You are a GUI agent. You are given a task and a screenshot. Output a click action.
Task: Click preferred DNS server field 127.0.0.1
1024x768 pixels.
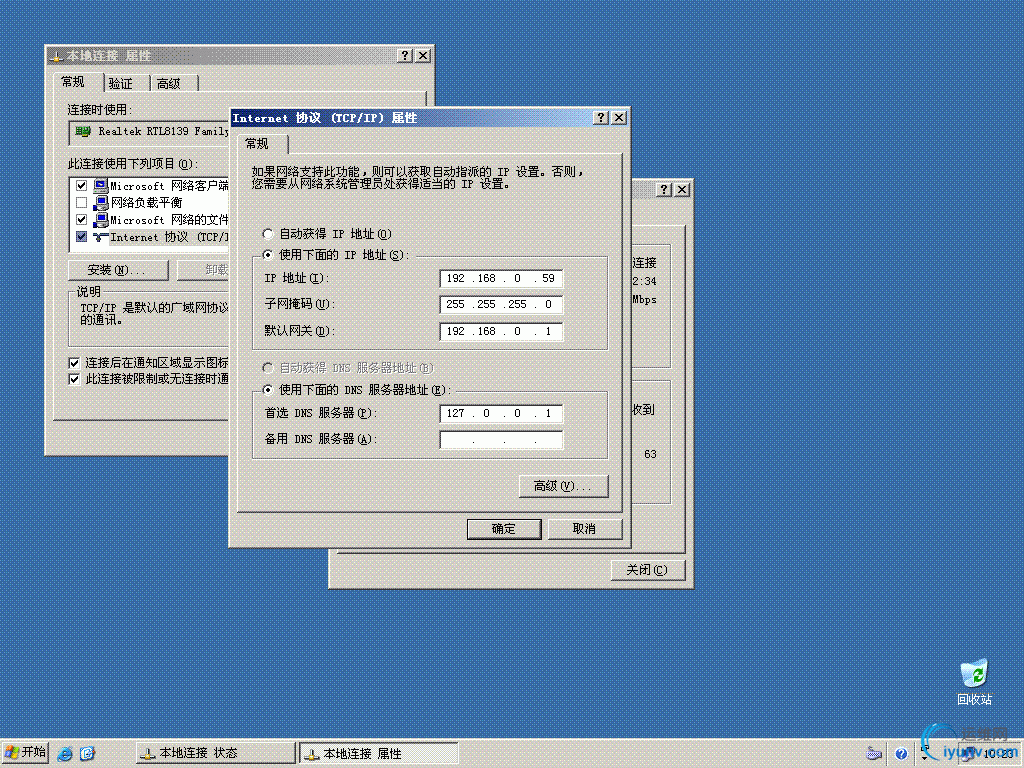pyautogui.click(x=501, y=413)
